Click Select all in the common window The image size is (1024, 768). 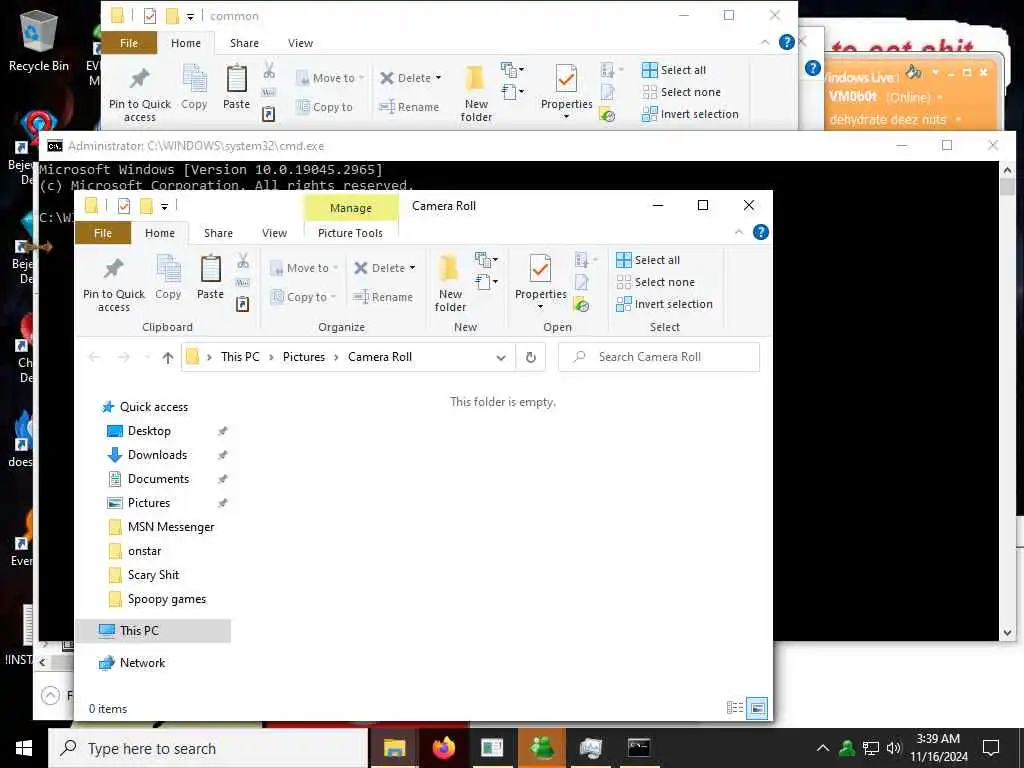674,70
